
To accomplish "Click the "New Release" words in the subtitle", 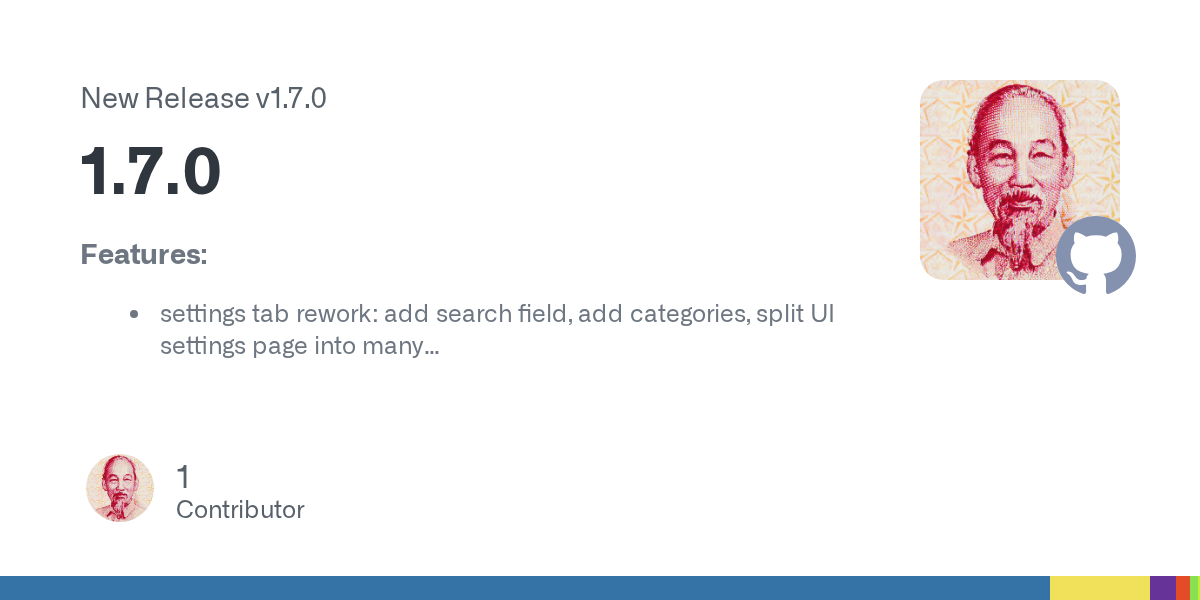I will (165, 99).
